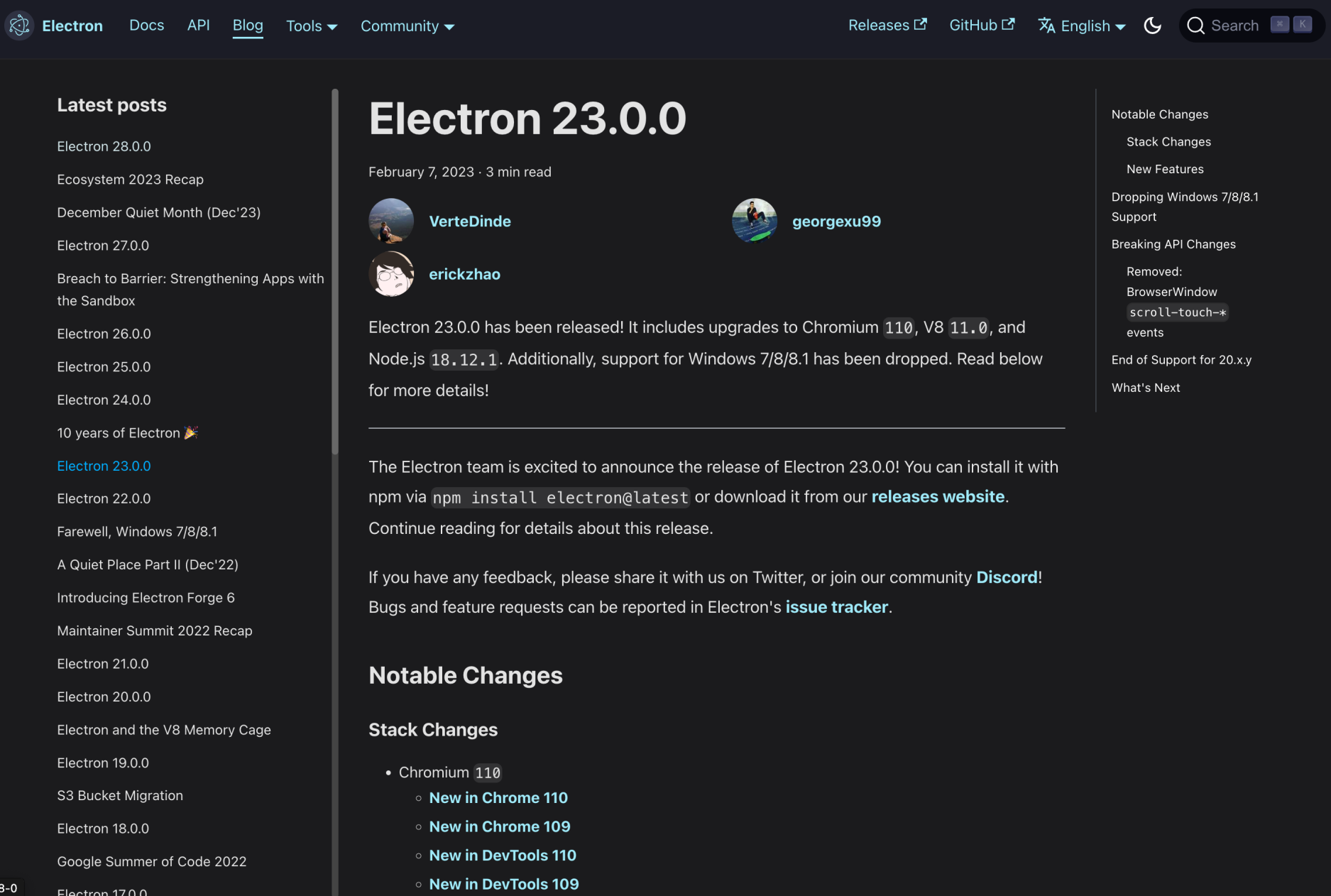Image resolution: width=1331 pixels, height=896 pixels.
Task: Open erickzhao's avatar image
Action: [390, 274]
